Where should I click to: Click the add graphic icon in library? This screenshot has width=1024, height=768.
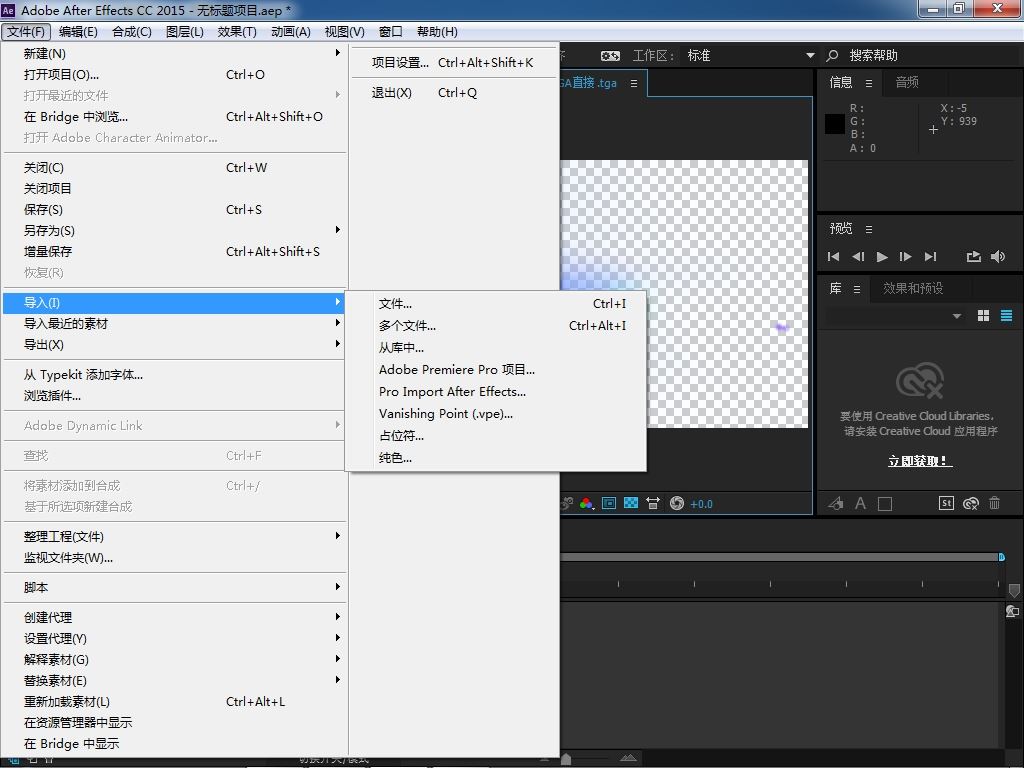836,504
